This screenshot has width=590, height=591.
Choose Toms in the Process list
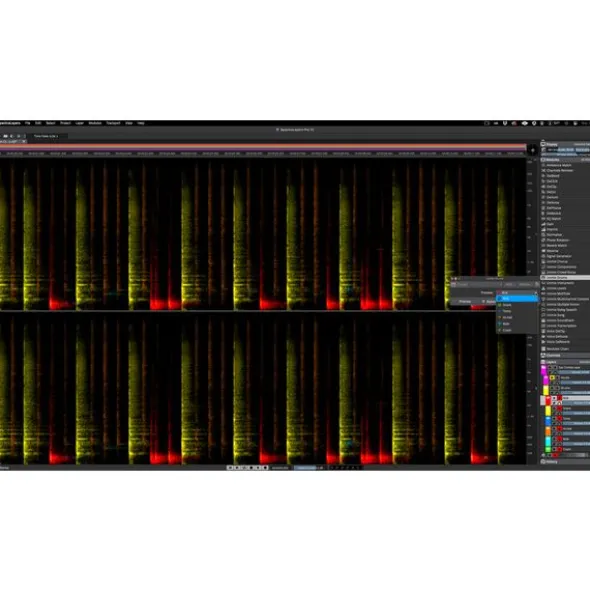(x=517, y=311)
